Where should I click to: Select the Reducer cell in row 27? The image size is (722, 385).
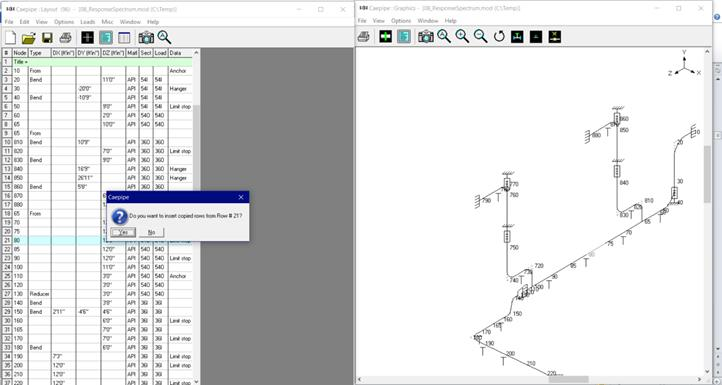[x=40, y=294]
